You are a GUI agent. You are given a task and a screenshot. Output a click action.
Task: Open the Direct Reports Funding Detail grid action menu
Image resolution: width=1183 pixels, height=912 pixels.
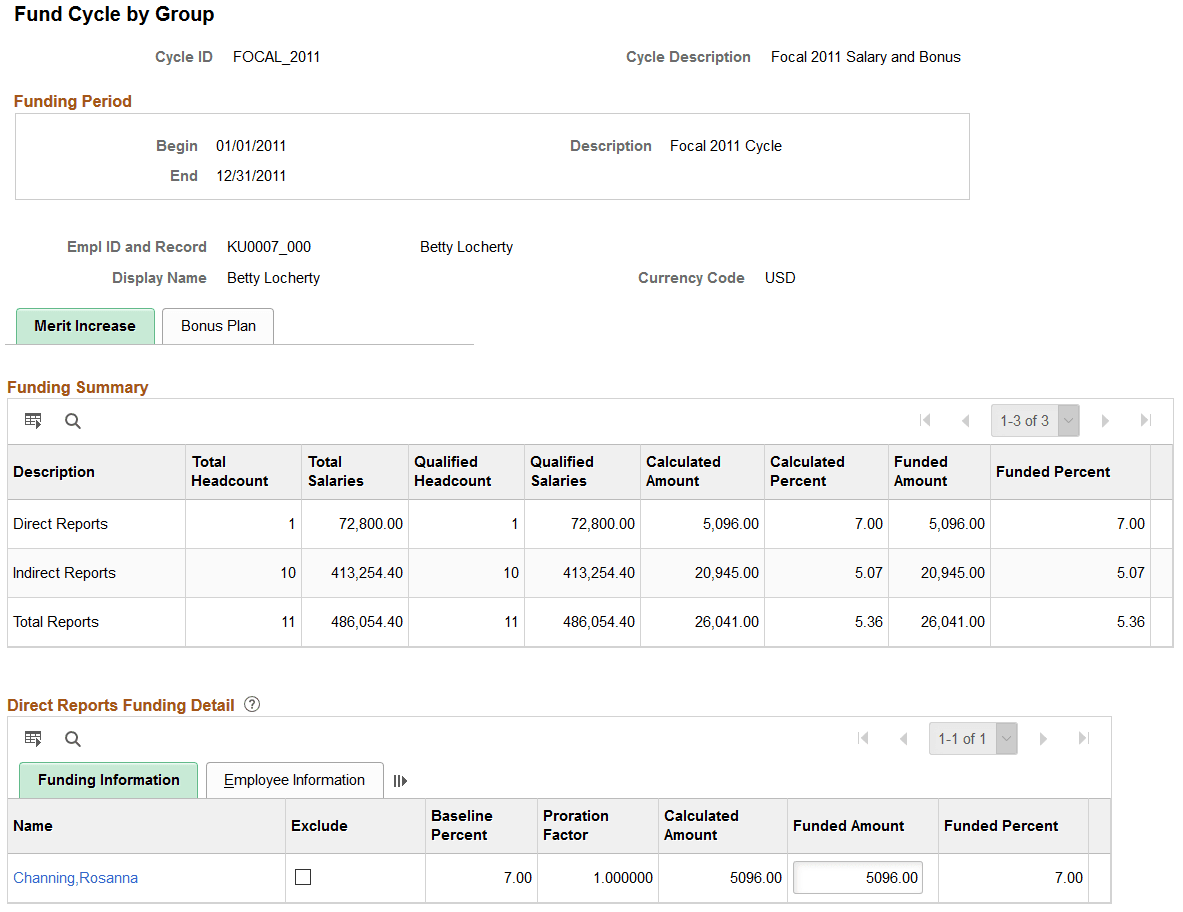[x=33, y=738]
